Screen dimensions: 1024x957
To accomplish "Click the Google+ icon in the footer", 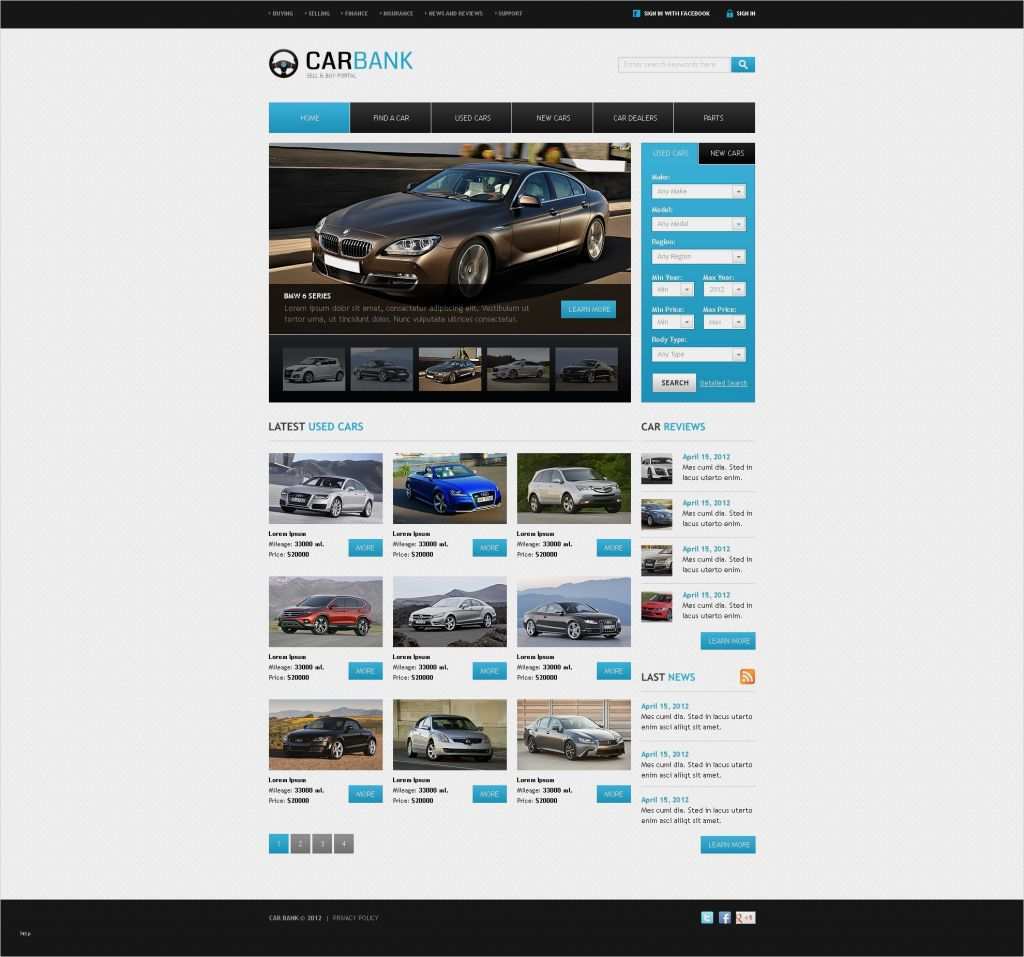I will pos(746,917).
